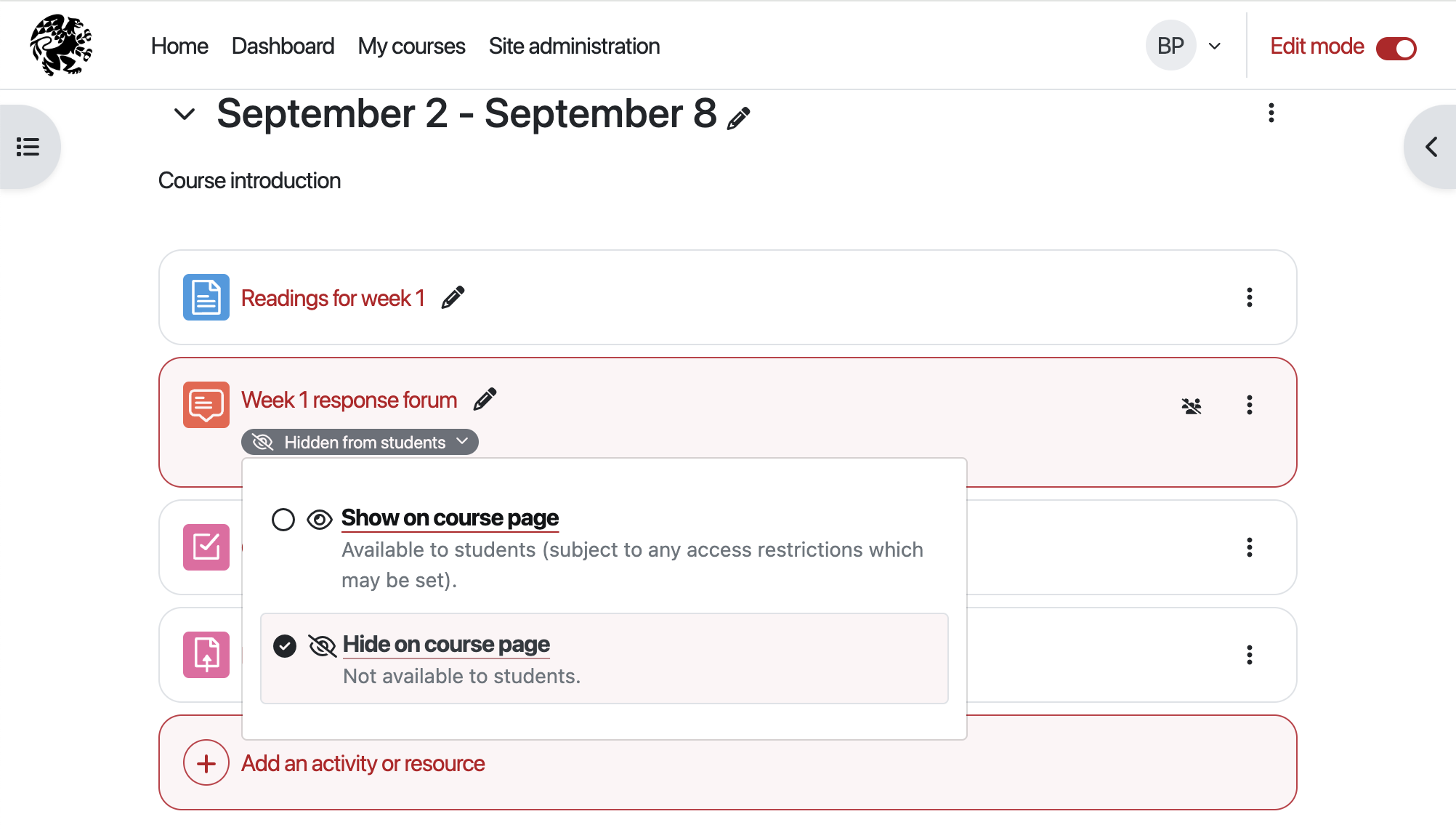Open the BP user menu dropdown
This screenshot has width=1456, height=830.
pos(1185,46)
